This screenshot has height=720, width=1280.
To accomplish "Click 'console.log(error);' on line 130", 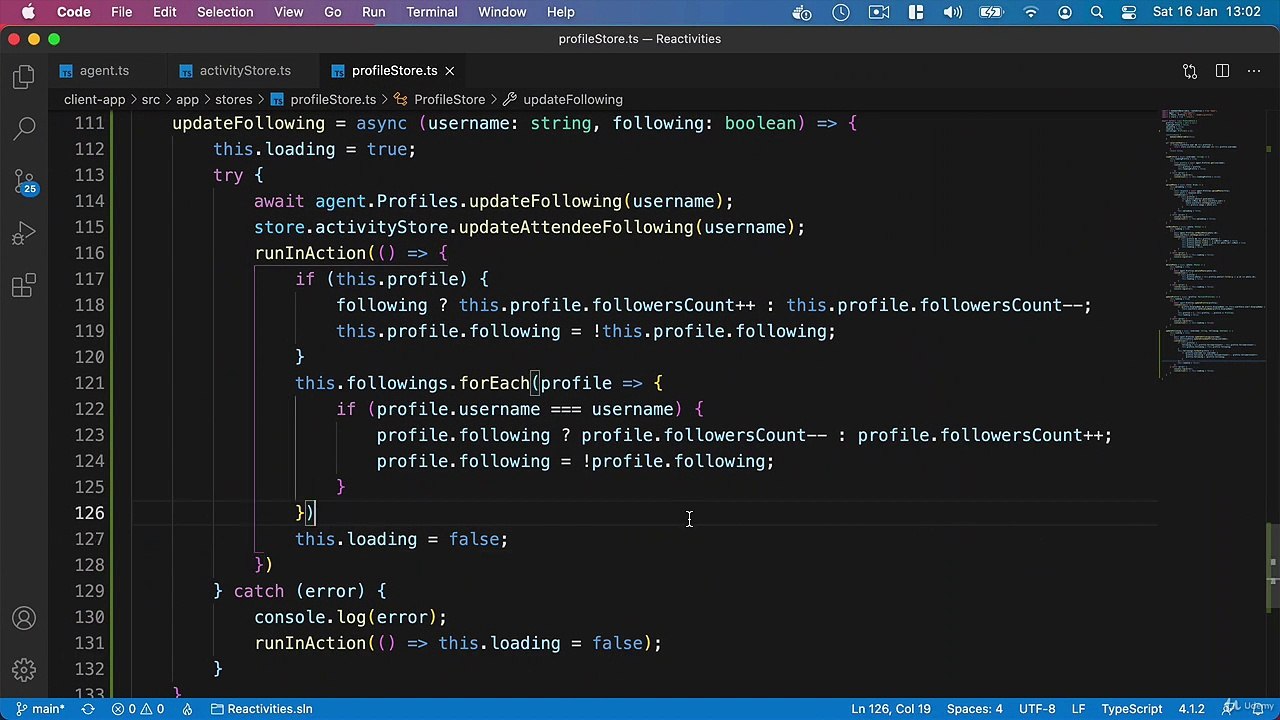I will pos(351,617).
